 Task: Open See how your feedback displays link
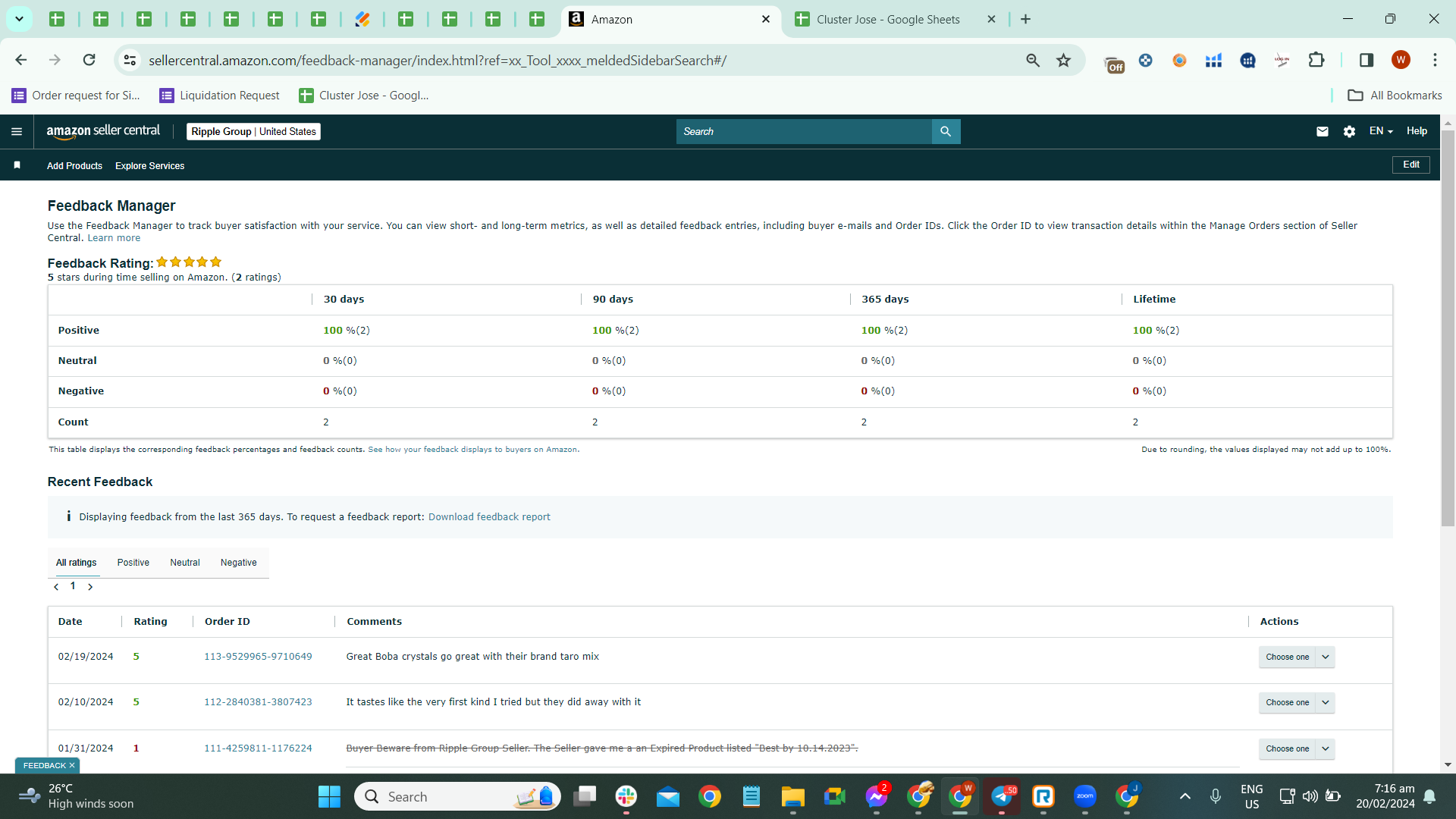tap(472, 450)
